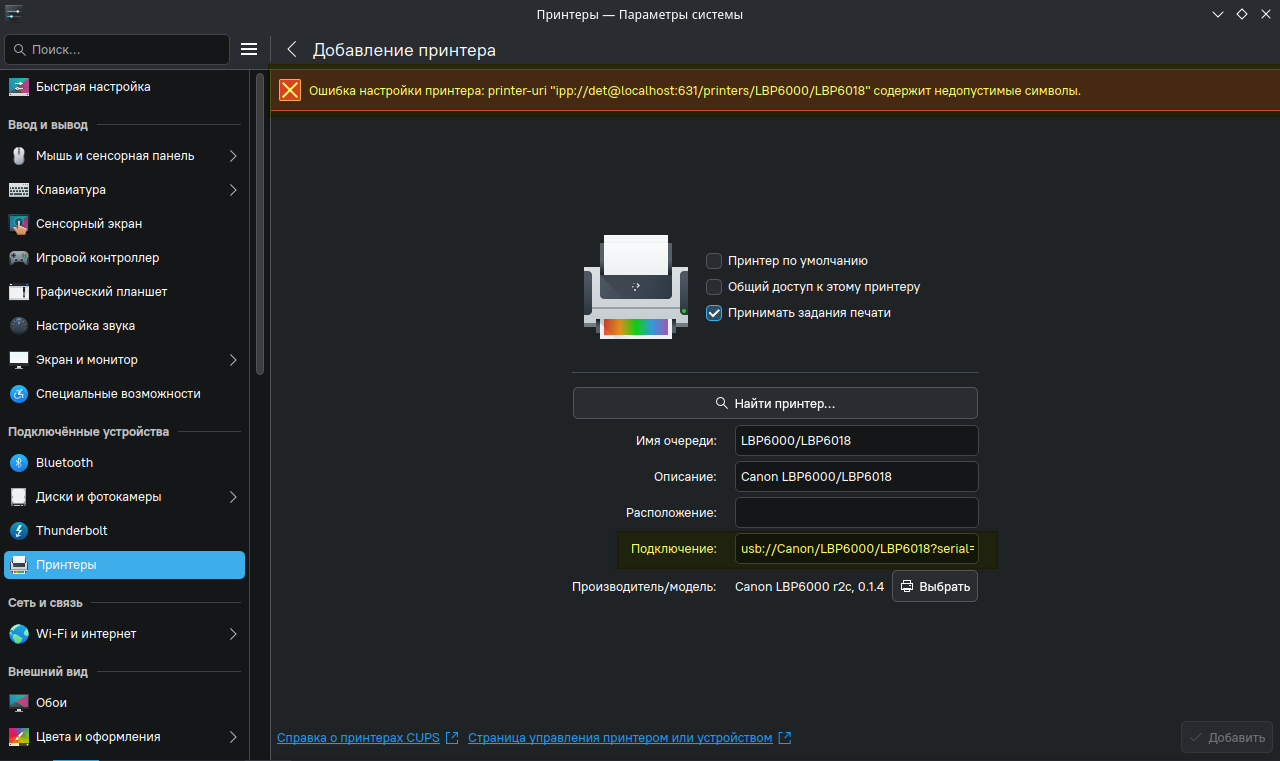Select Графический планшет in sidebar
Image resolution: width=1280 pixels, height=761 pixels.
click(125, 292)
